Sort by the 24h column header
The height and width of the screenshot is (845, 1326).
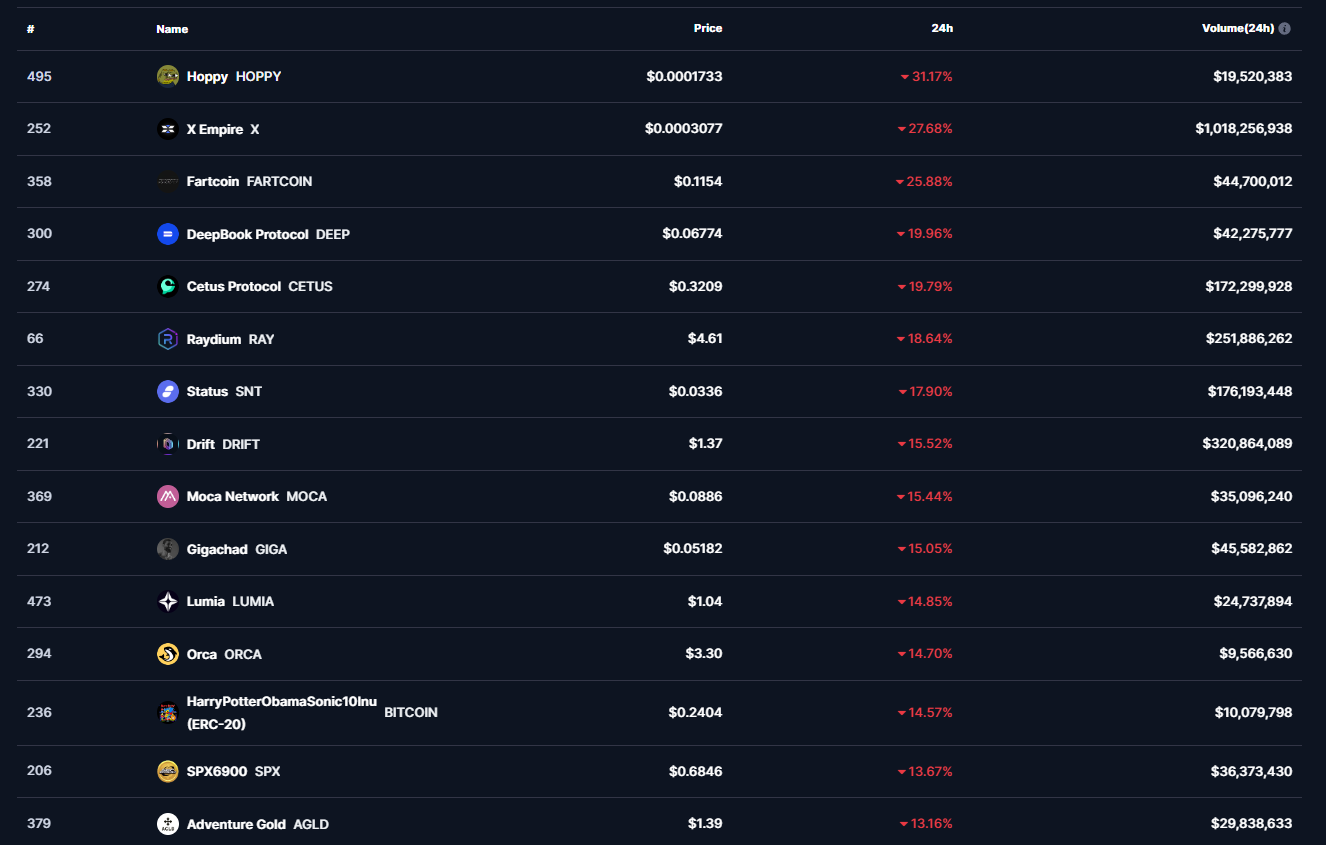tap(942, 29)
